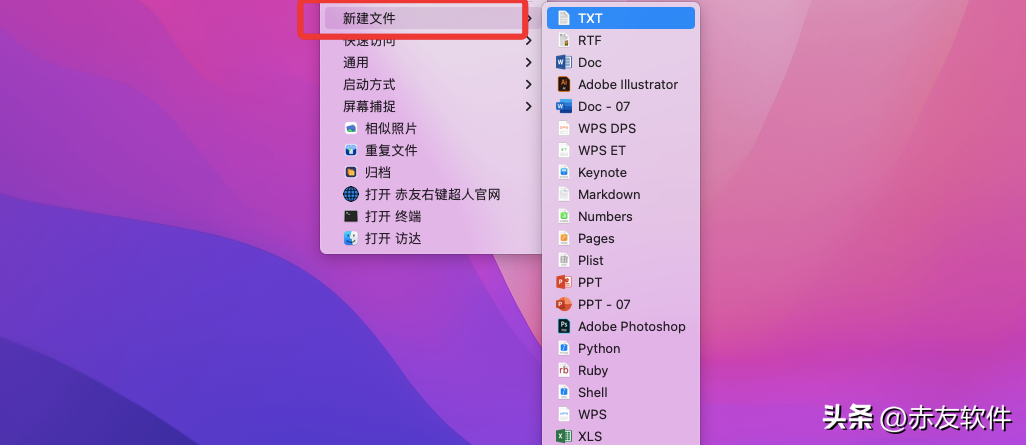Click the TXT file icon

click(x=563, y=18)
